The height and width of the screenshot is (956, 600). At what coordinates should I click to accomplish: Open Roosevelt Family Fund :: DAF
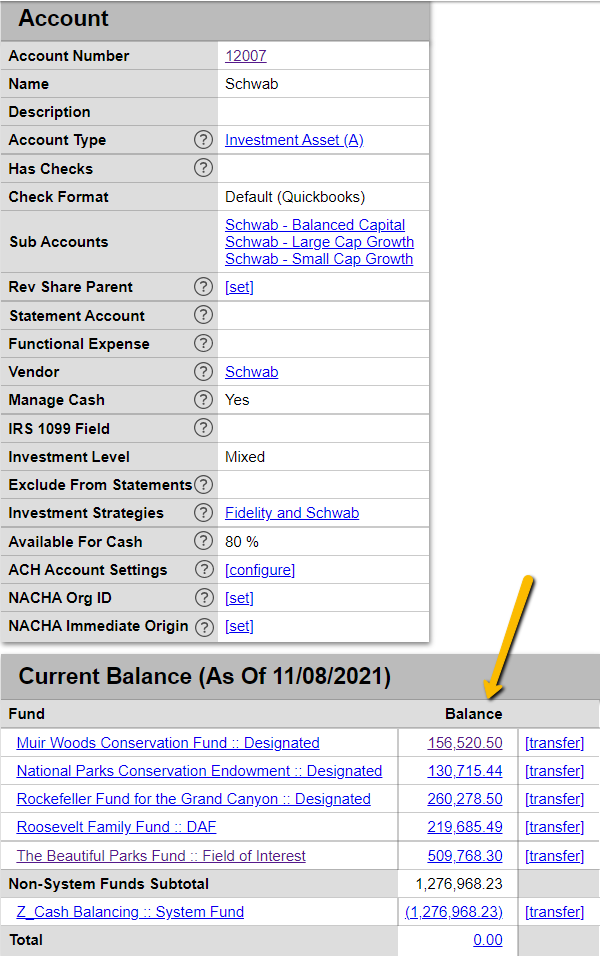(116, 827)
